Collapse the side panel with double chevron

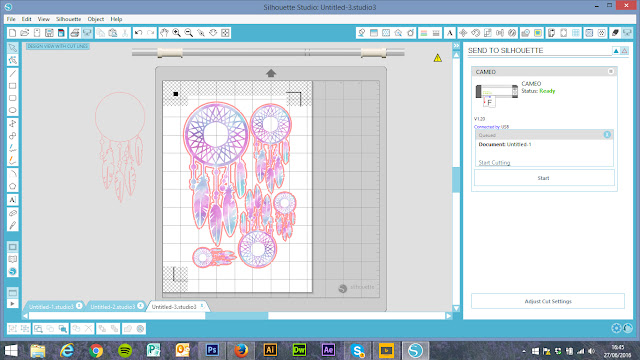(456, 46)
